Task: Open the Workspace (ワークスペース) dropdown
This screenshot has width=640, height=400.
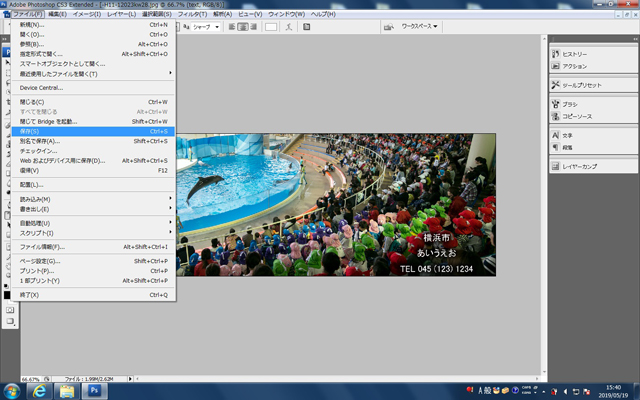Action: 419,27
